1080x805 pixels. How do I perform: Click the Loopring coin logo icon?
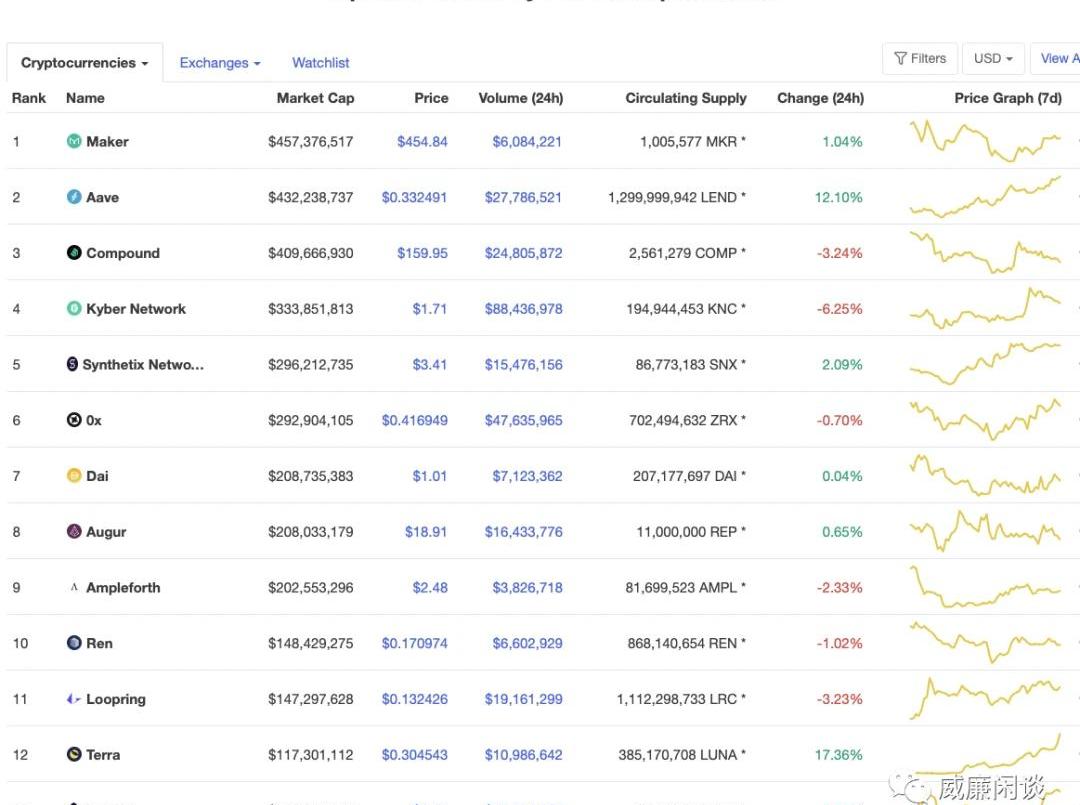coord(74,699)
